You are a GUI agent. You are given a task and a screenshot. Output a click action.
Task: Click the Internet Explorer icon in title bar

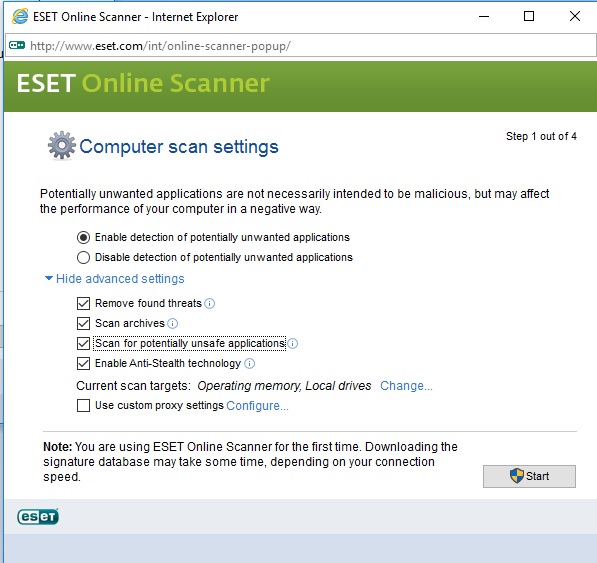click(20, 17)
